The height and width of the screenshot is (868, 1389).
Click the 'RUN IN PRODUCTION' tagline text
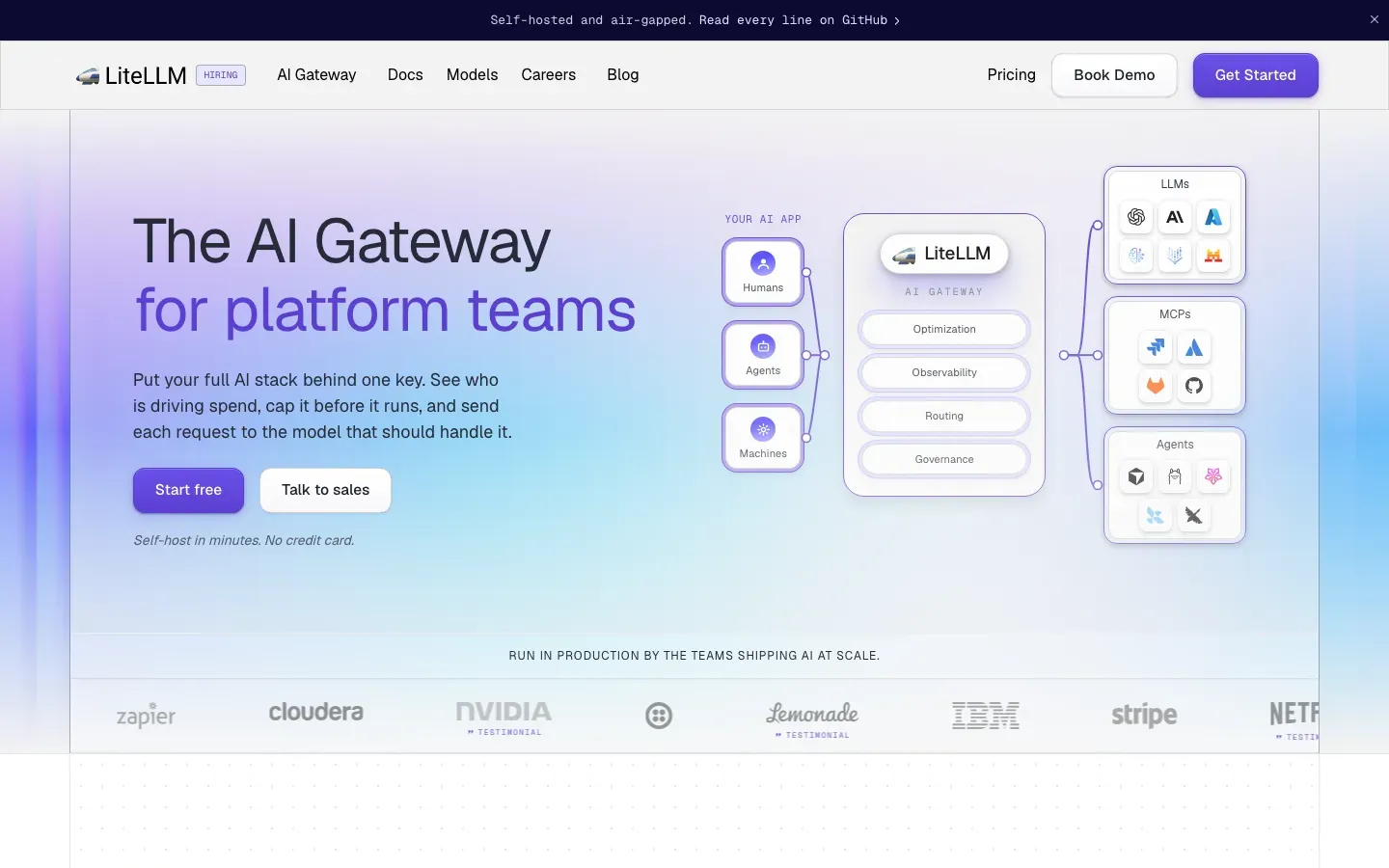coord(694,656)
